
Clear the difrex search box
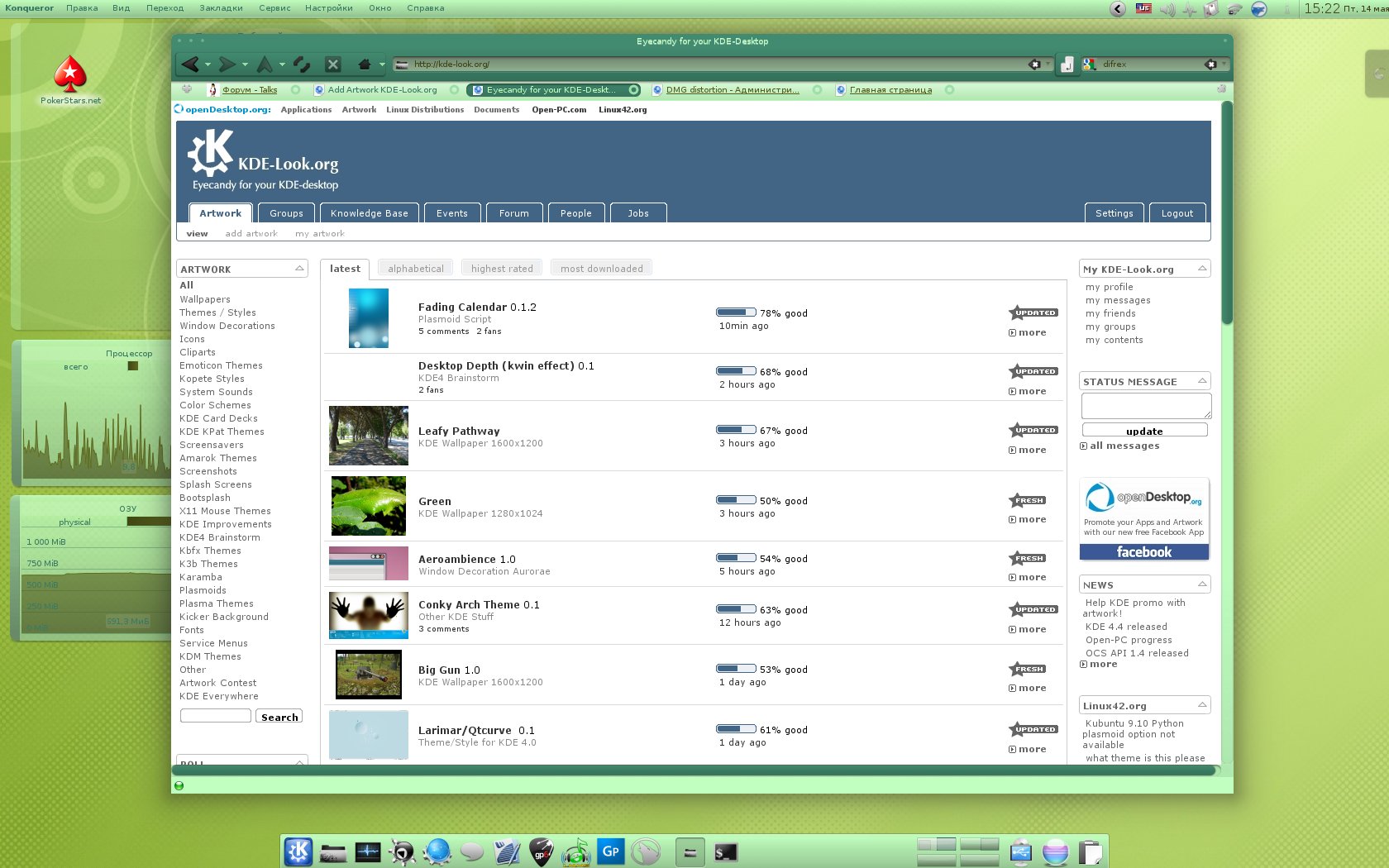[1210, 64]
